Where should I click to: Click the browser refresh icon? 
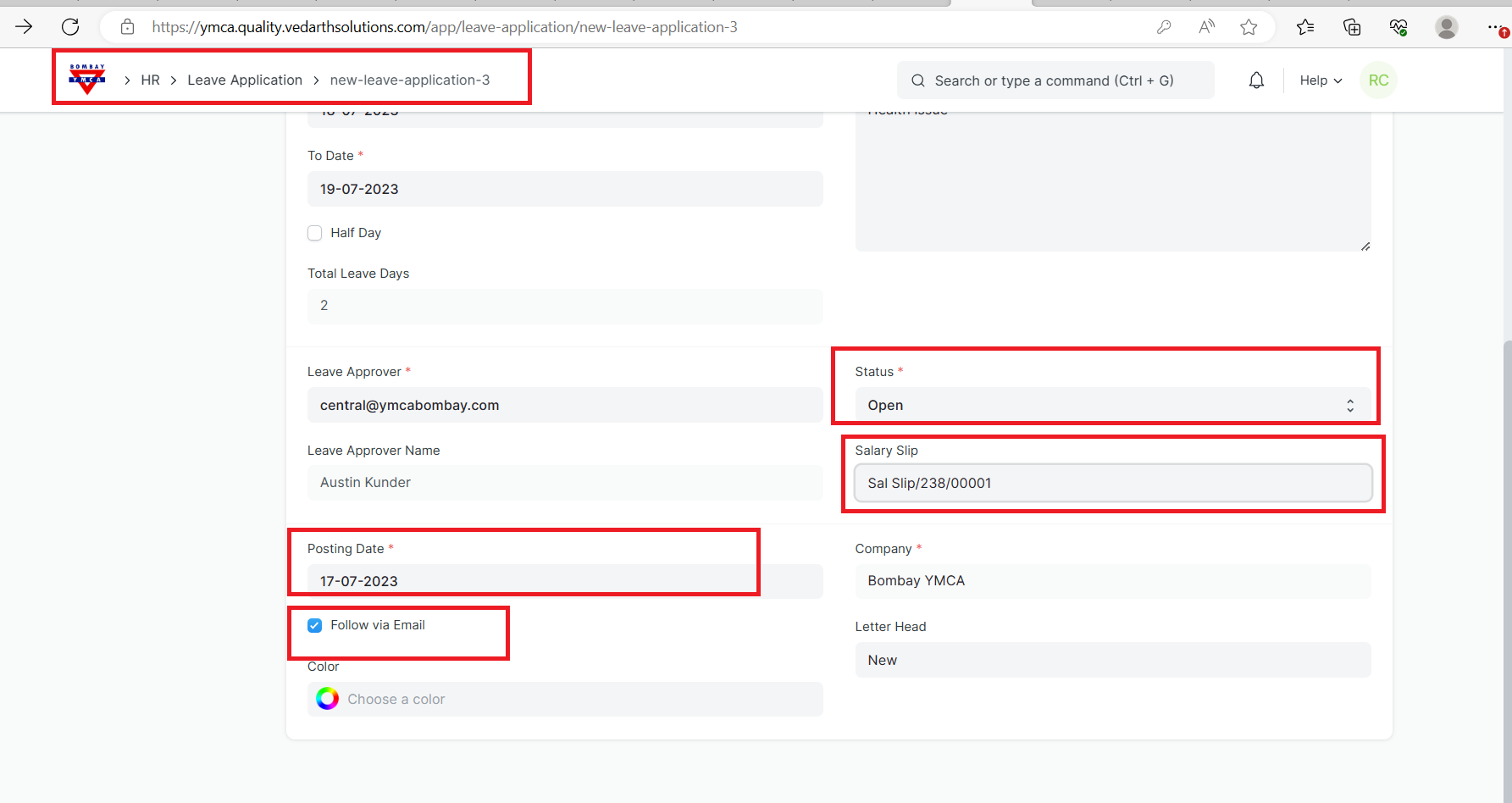point(70,27)
